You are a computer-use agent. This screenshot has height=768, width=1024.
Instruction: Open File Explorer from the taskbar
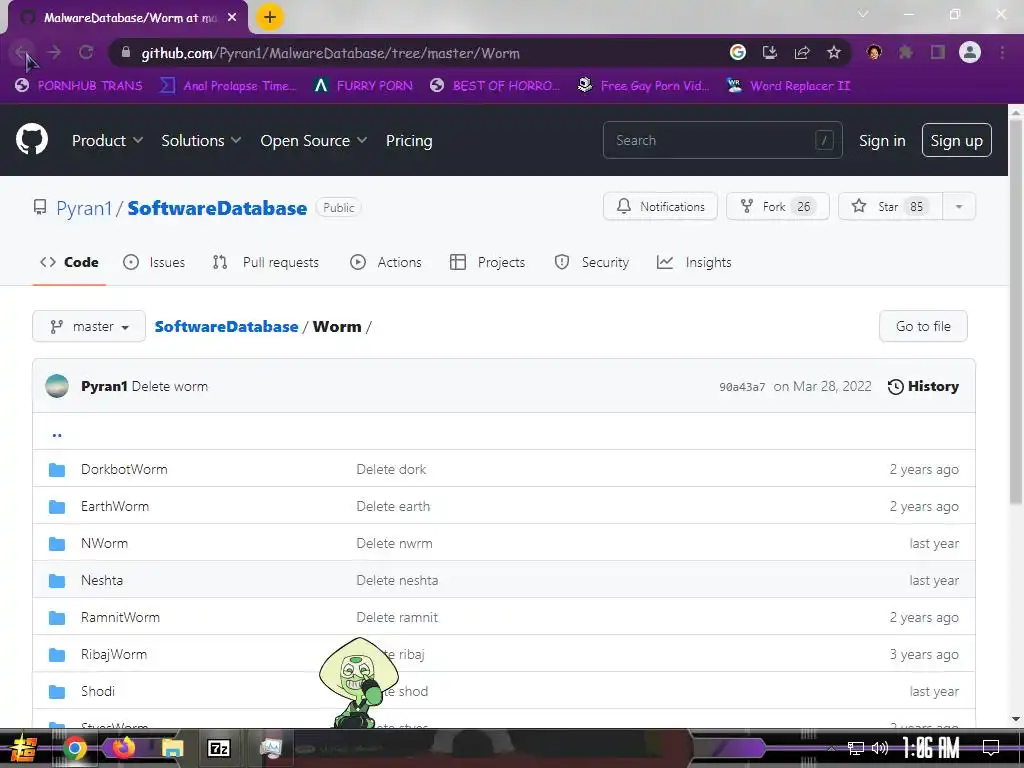point(173,748)
